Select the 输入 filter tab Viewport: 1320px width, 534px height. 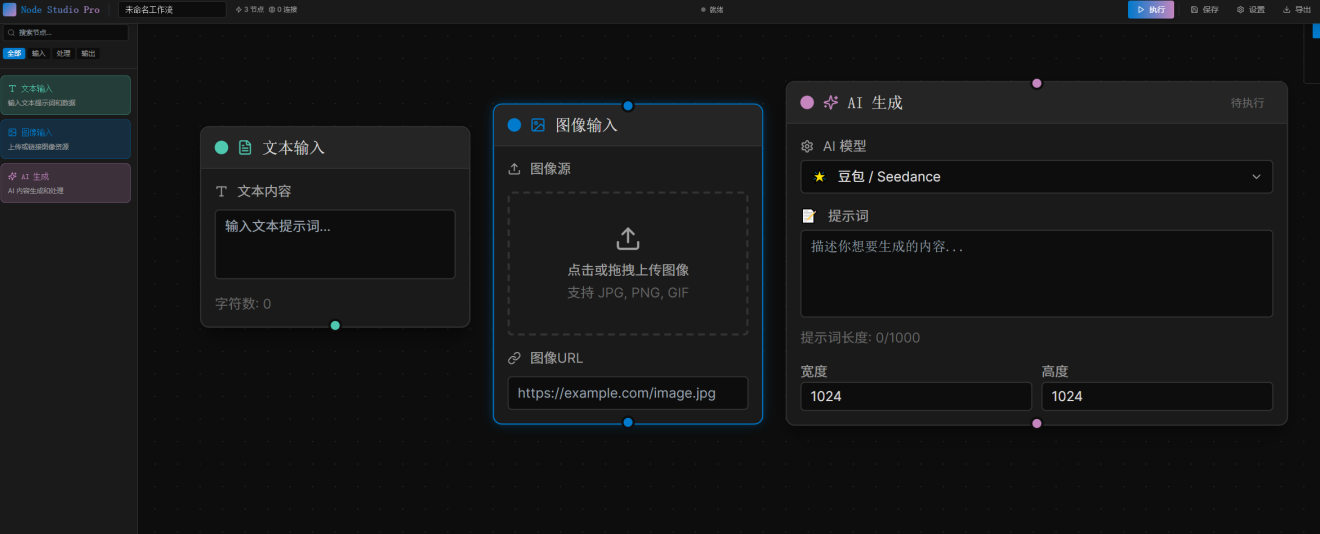(x=39, y=53)
